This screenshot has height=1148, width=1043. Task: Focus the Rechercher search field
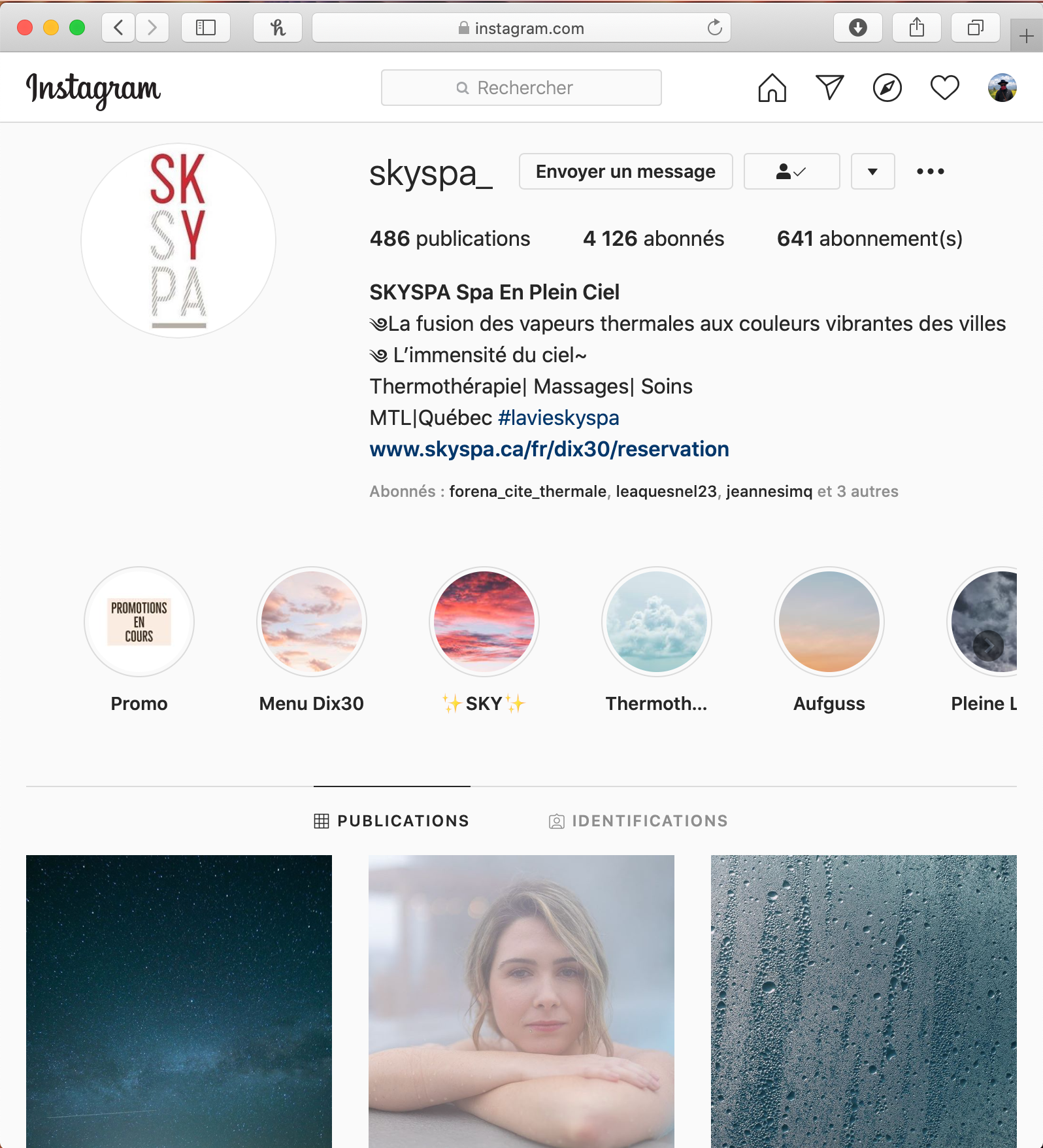pos(521,88)
